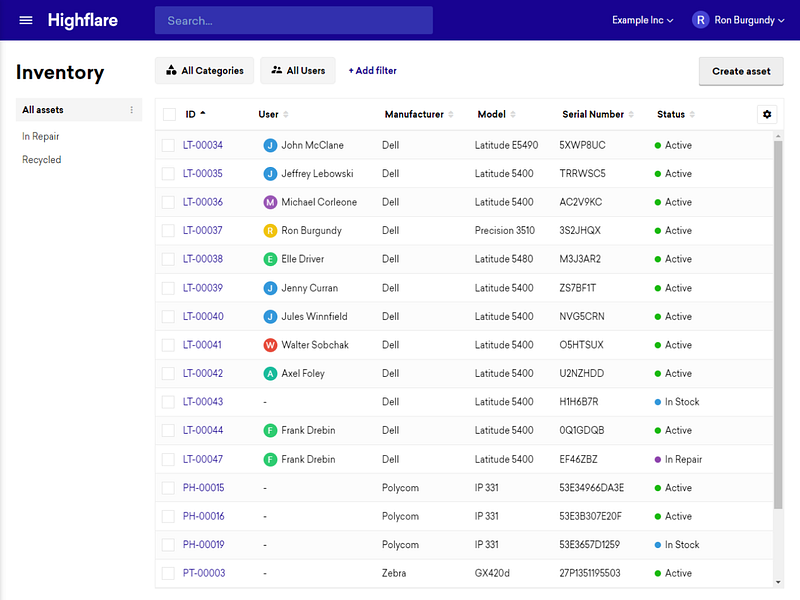Viewport: 800px width, 600px height.
Task: Click the three-dot menu beside All assets
Action: click(132, 110)
